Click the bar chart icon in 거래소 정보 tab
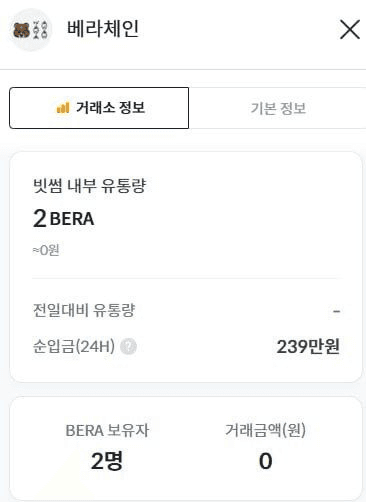The image size is (366, 502). coord(63,108)
